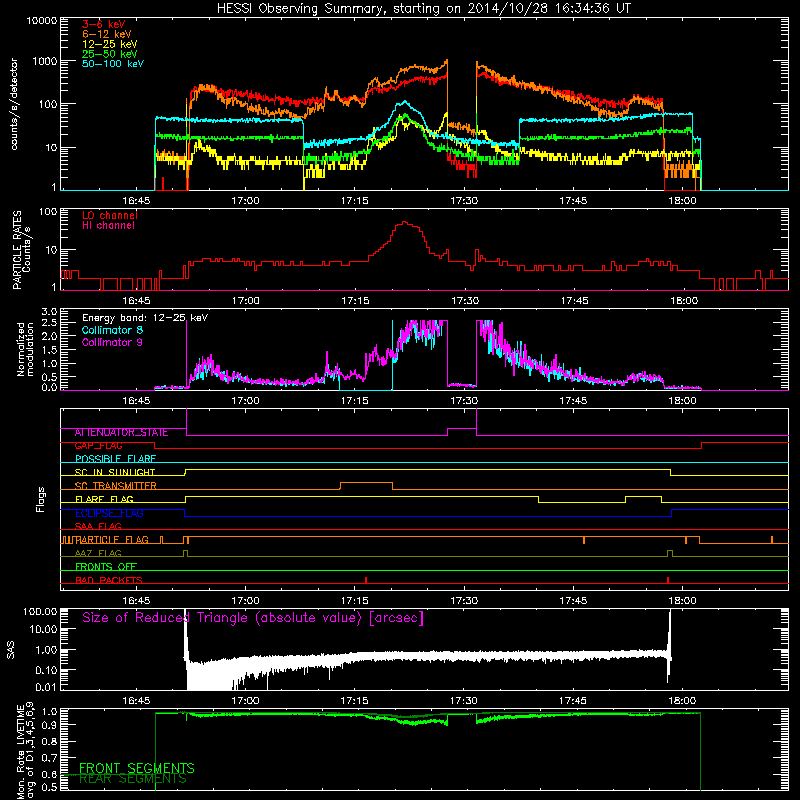
Task: Click the REAR SEGMENTS legend label
Action: [133, 779]
